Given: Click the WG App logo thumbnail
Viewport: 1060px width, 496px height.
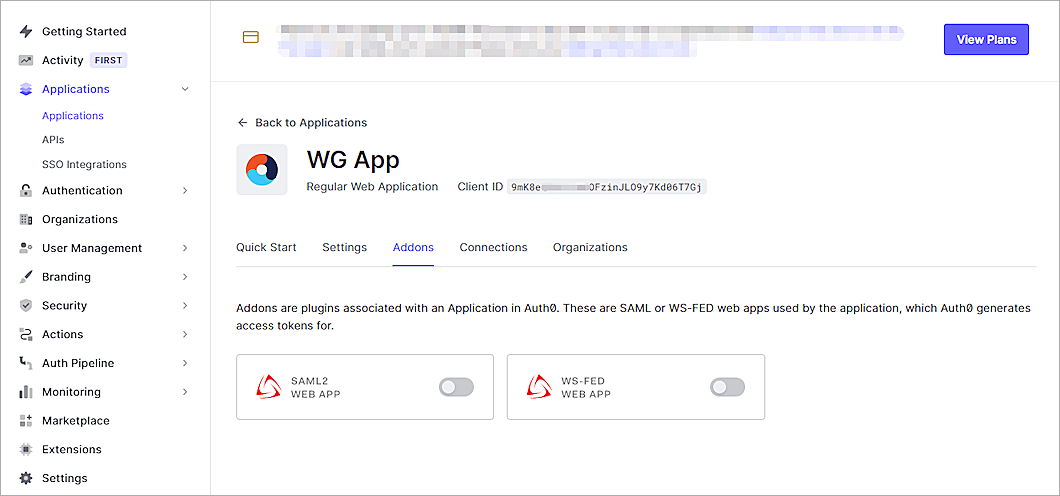Looking at the screenshot, I should 262,170.
